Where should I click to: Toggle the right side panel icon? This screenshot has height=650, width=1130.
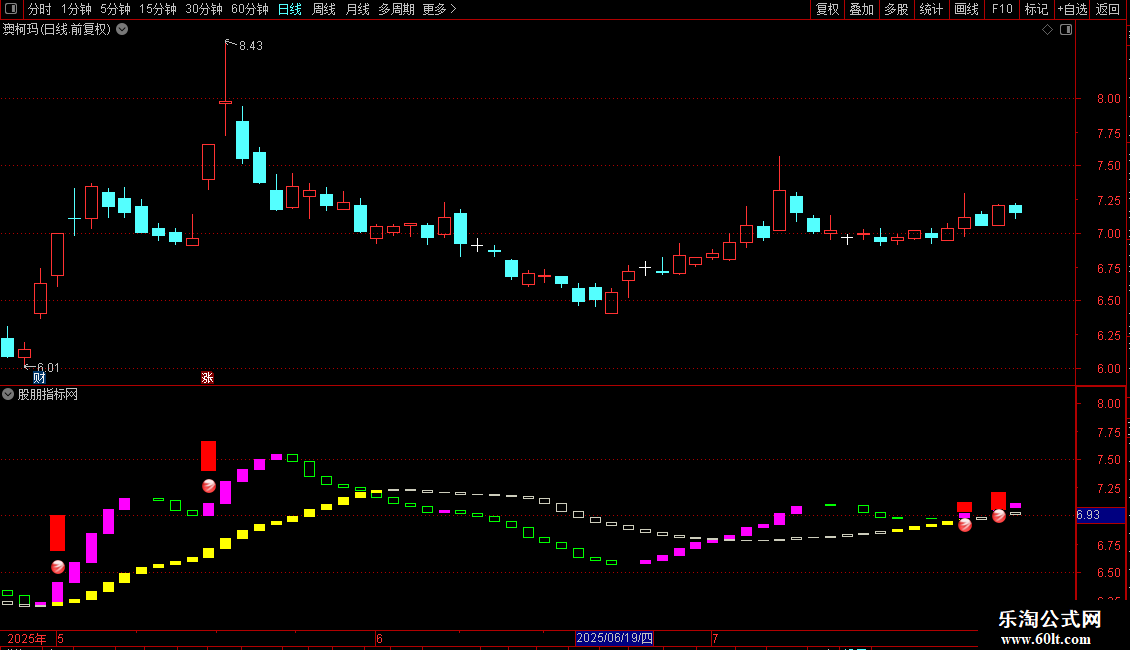[x=1066, y=30]
